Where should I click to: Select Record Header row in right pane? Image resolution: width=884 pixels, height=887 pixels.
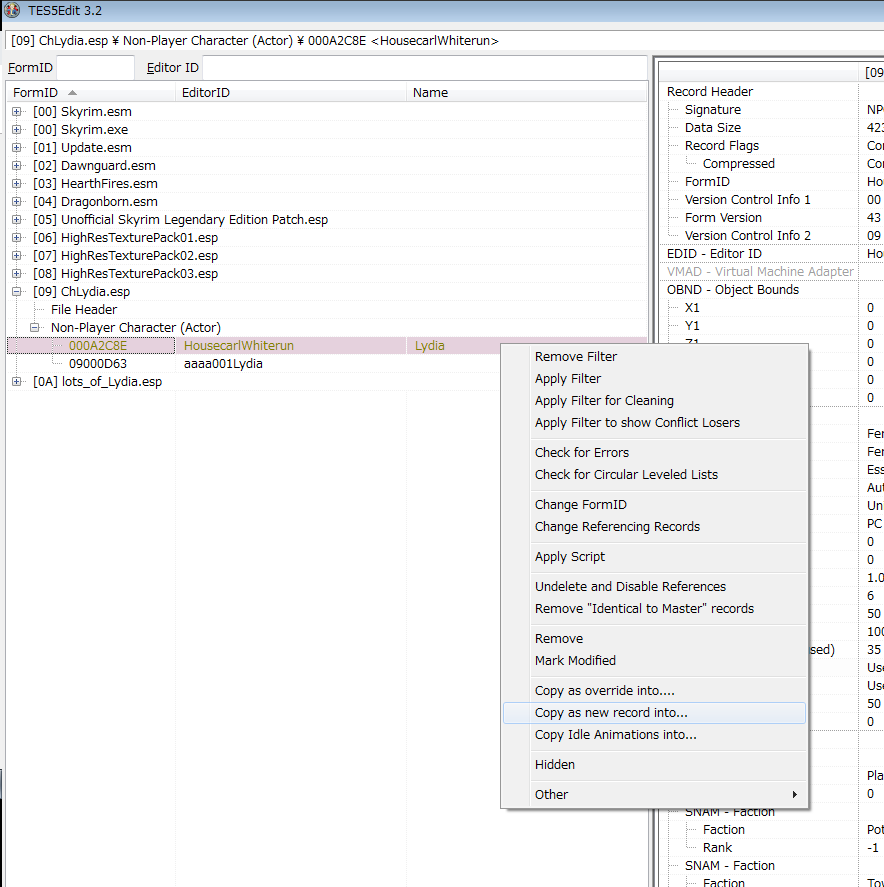(758, 92)
